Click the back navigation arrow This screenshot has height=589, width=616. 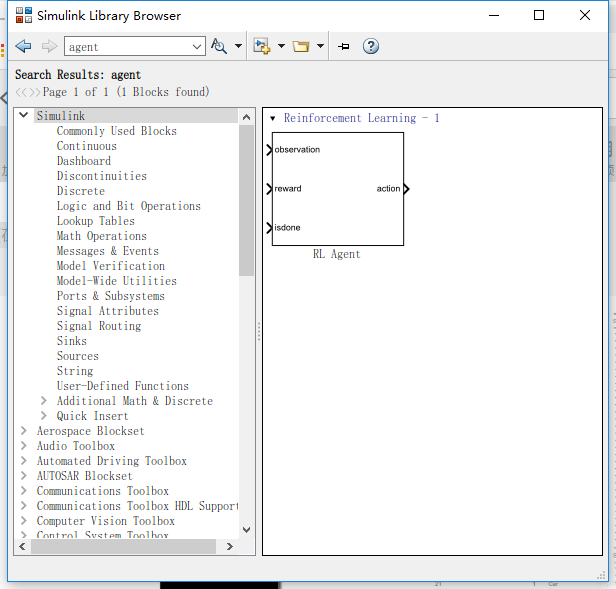click(23, 46)
